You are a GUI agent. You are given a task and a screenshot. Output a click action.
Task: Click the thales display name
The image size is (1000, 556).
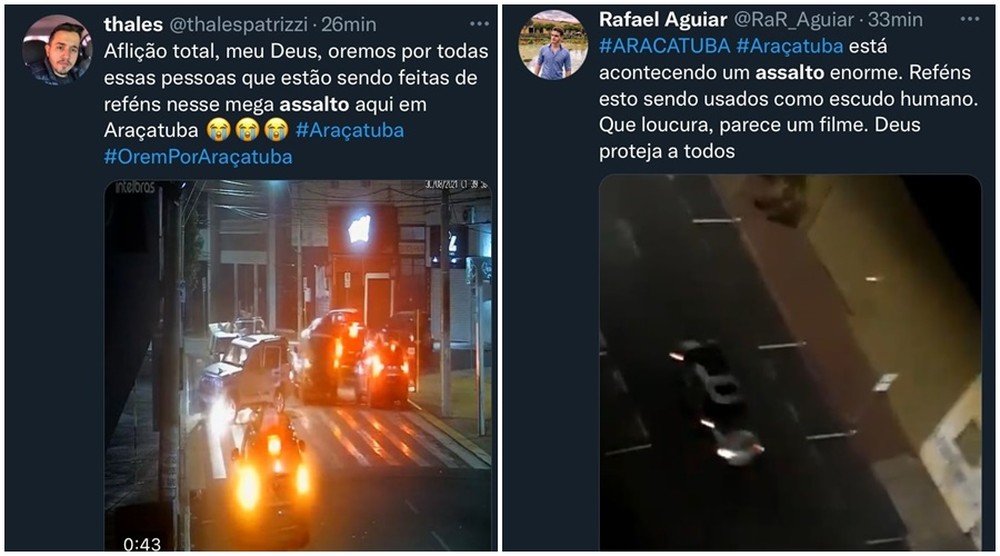click(133, 24)
